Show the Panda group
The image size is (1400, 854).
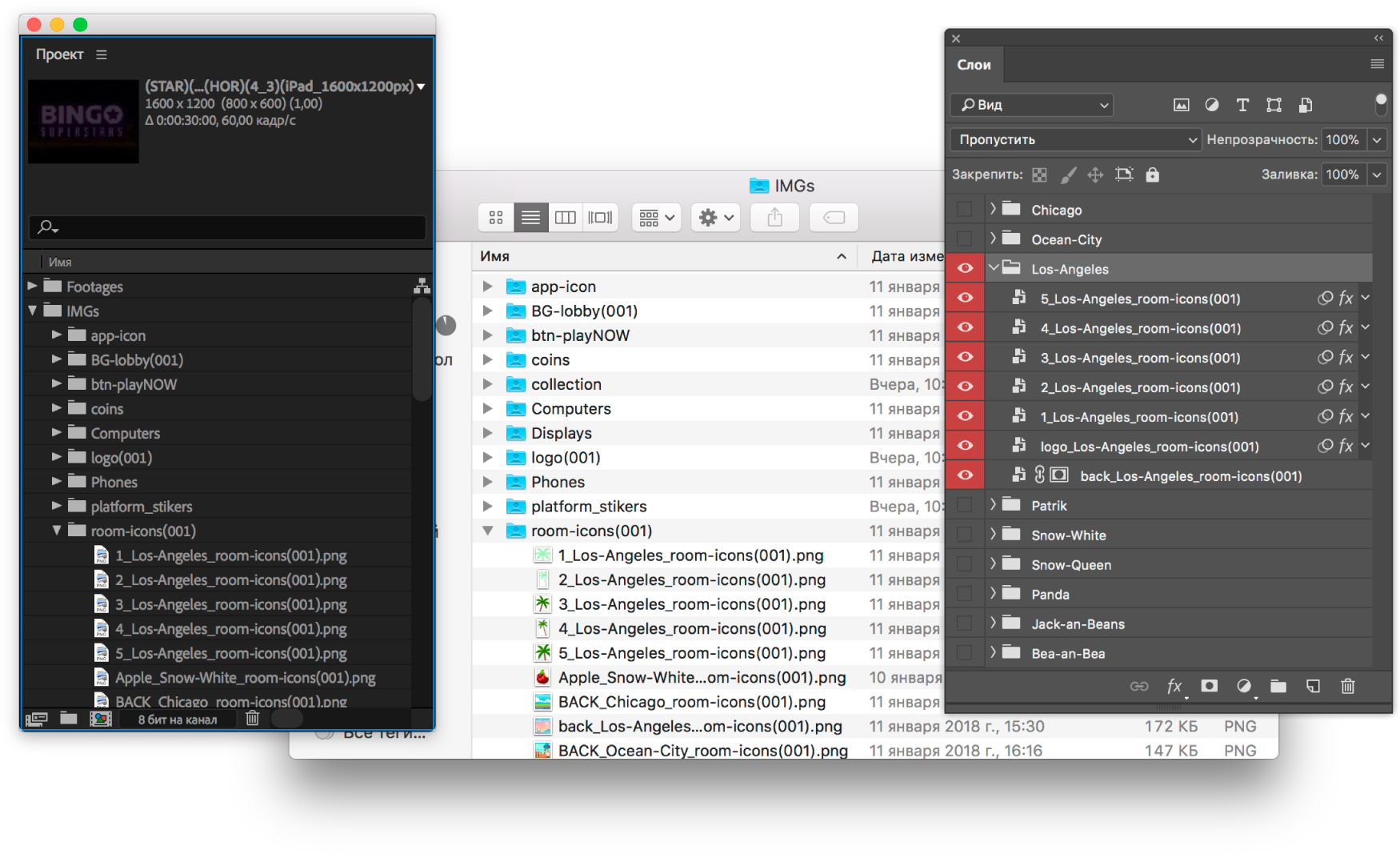pyautogui.click(x=965, y=594)
